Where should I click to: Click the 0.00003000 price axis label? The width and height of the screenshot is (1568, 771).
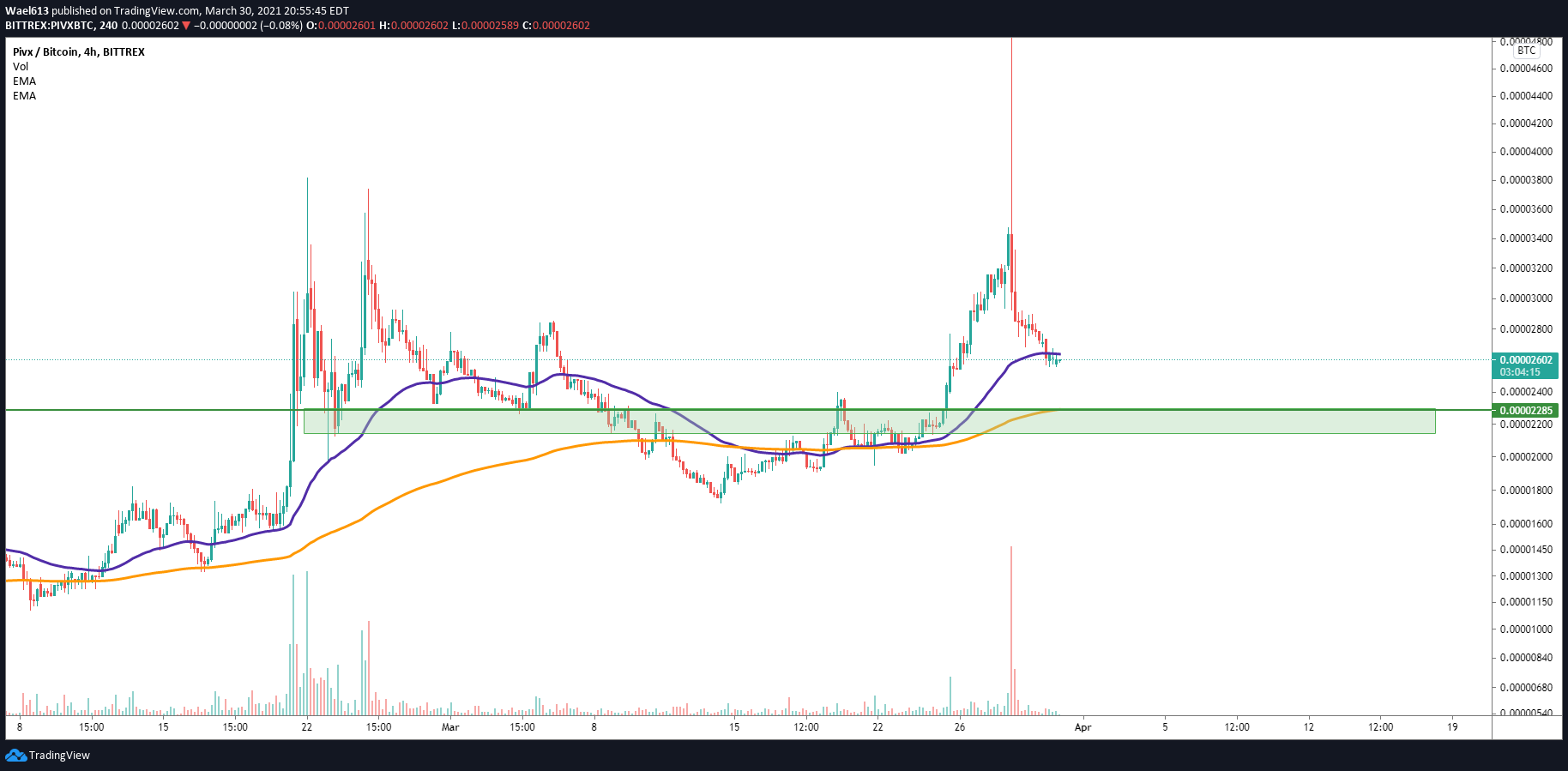[x=1526, y=298]
